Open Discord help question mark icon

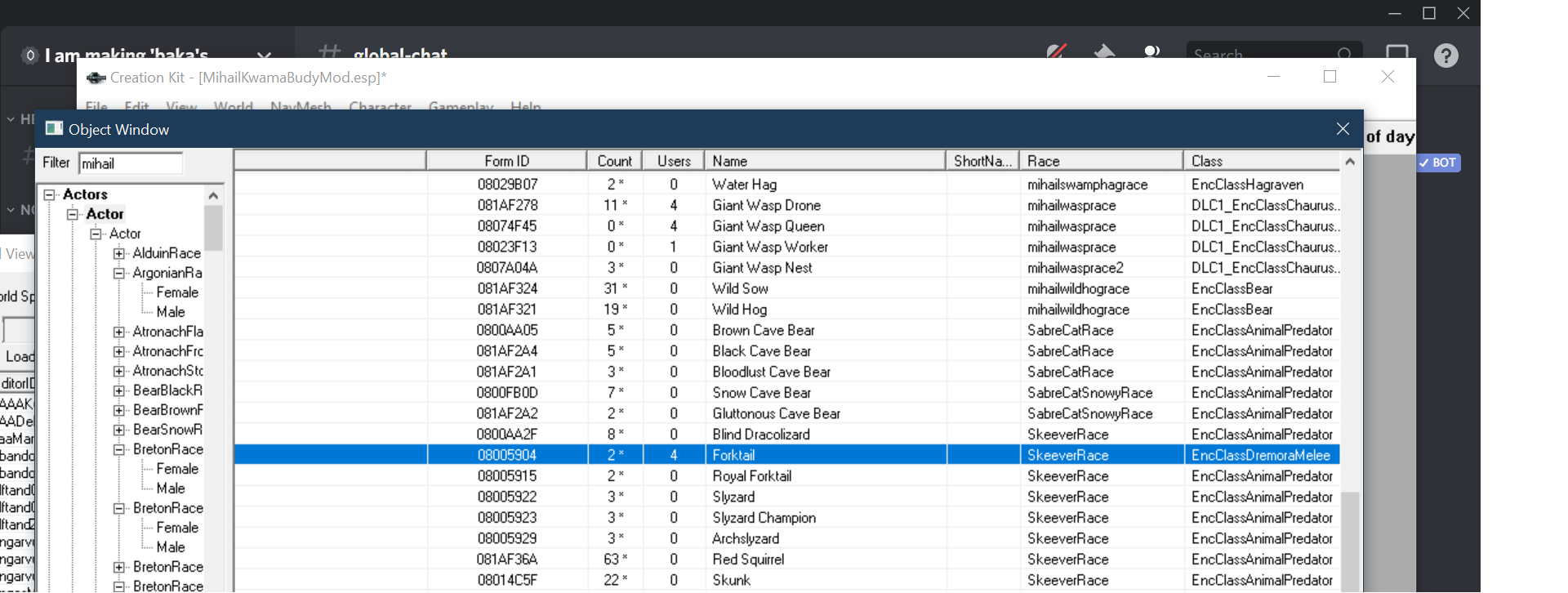(x=1445, y=56)
